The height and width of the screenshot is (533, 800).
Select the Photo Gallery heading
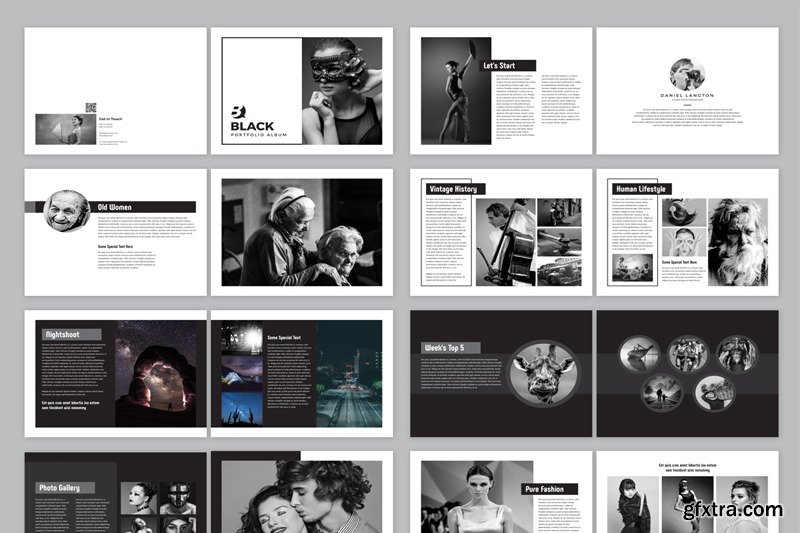click(66, 487)
